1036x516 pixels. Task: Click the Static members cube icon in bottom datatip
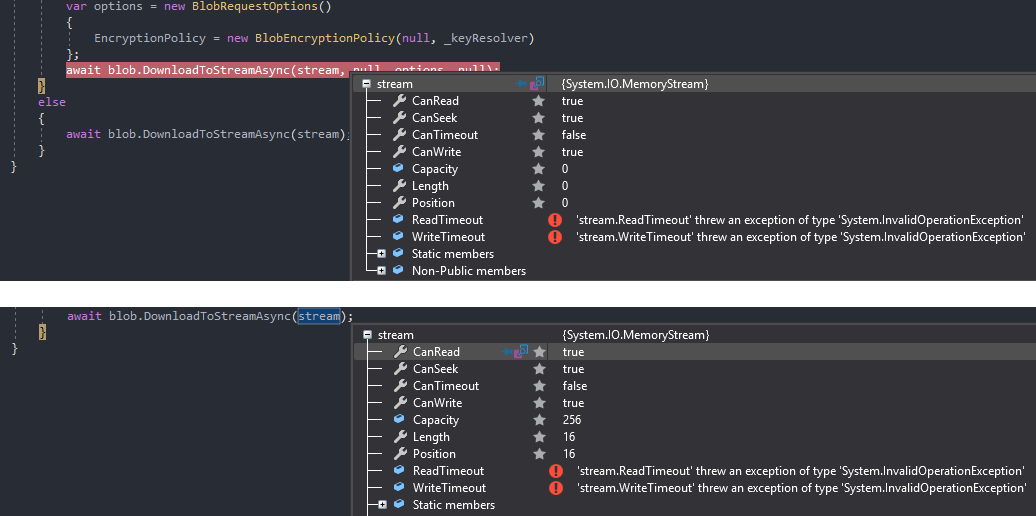coord(400,505)
